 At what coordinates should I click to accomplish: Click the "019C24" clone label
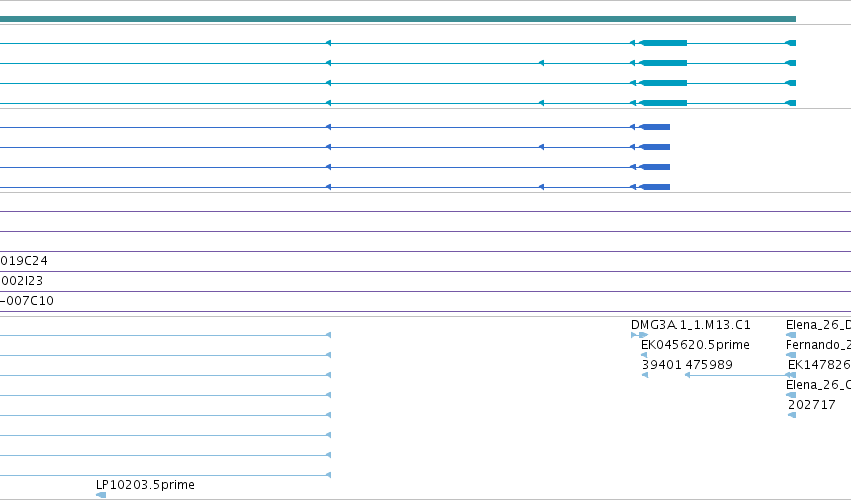24,261
